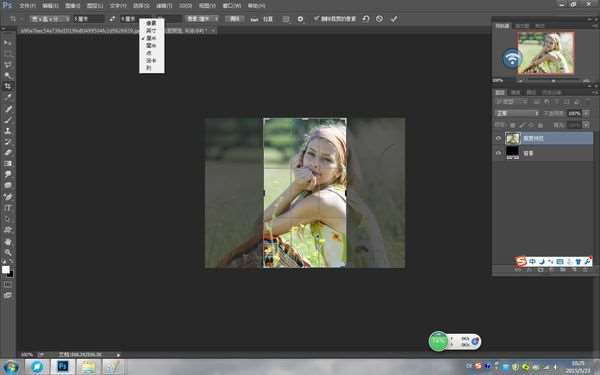Viewport: 600px width, 375px height.
Task: Open the crop aspect ratio preset dropdown
Action: 50,19
